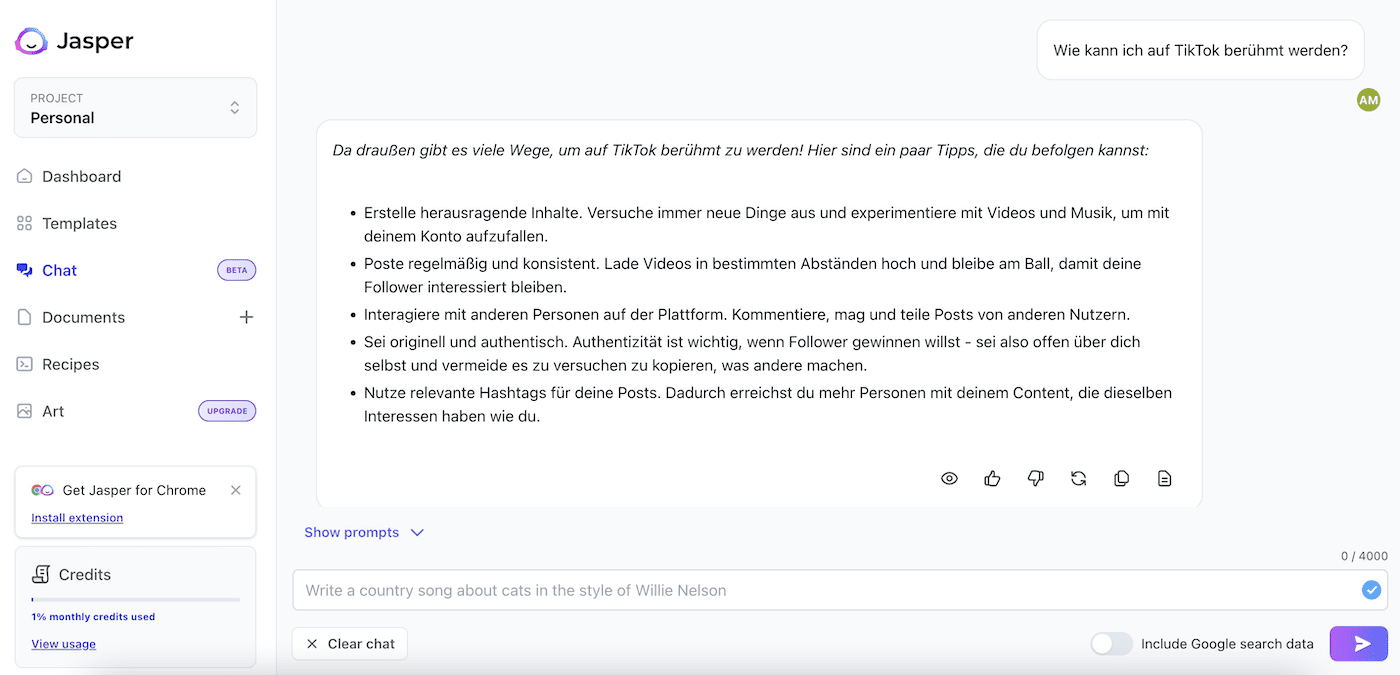Copy the response to clipboard
The width and height of the screenshot is (1400, 675).
click(x=1121, y=479)
